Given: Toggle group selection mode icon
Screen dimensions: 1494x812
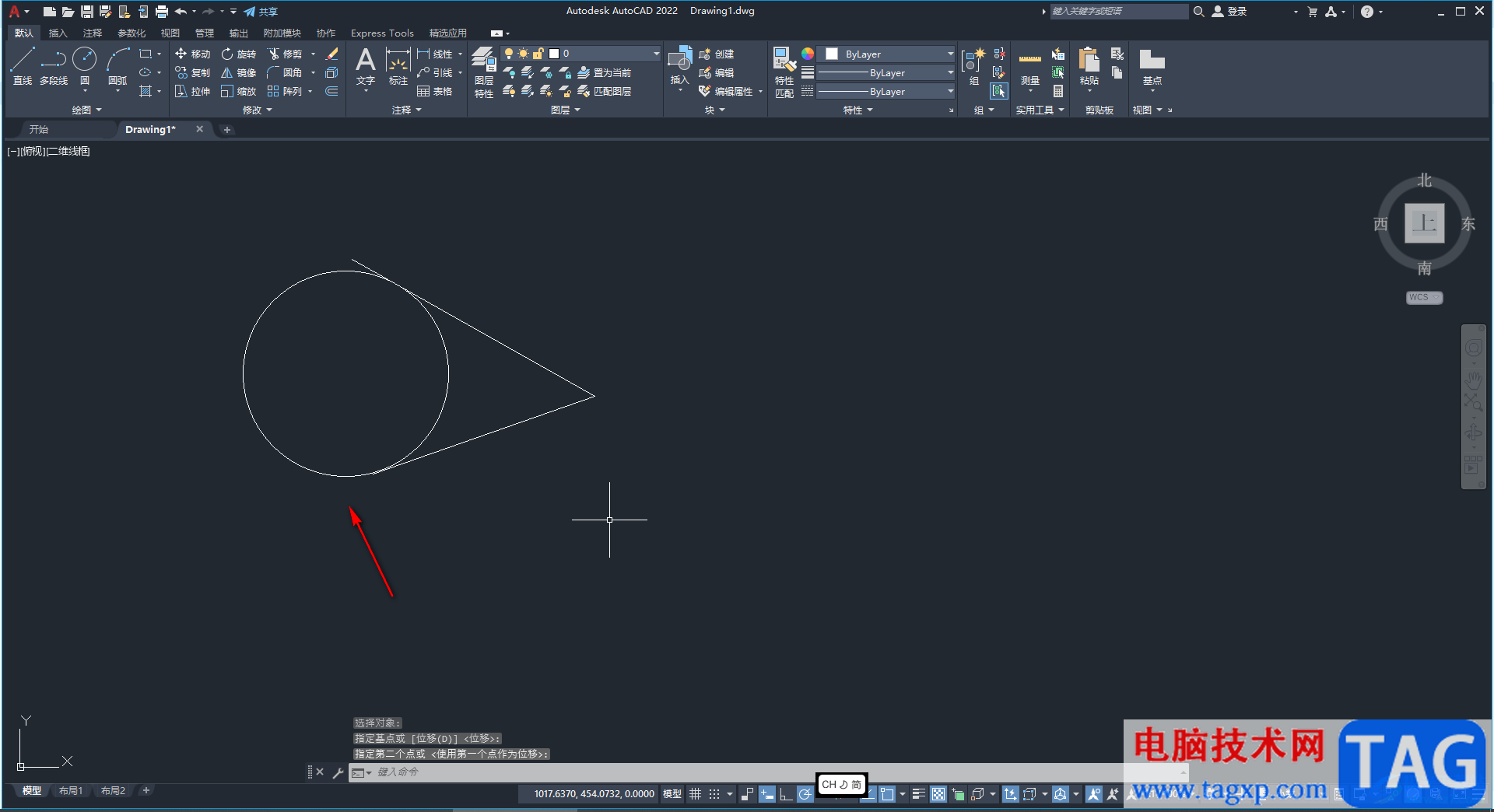Looking at the screenshot, I should (x=999, y=91).
